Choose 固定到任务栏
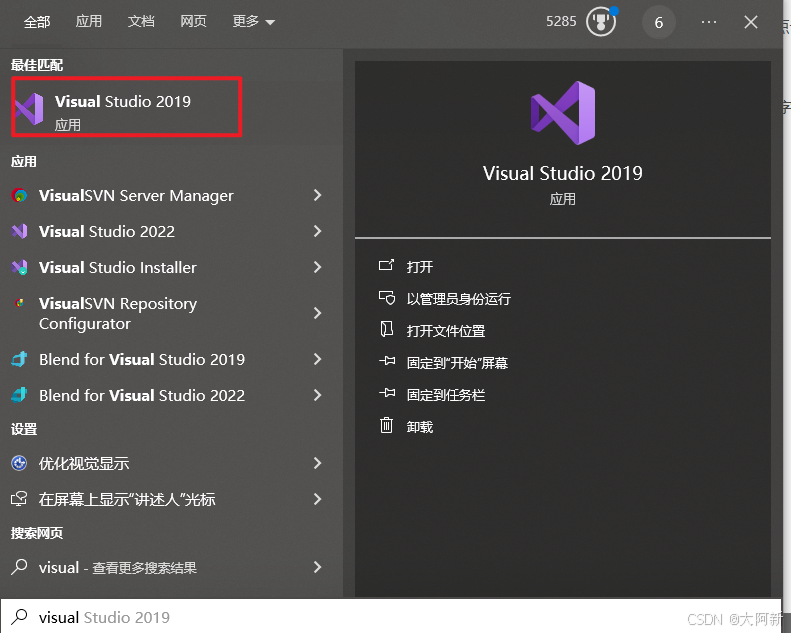The height and width of the screenshot is (633, 791). click(446, 394)
